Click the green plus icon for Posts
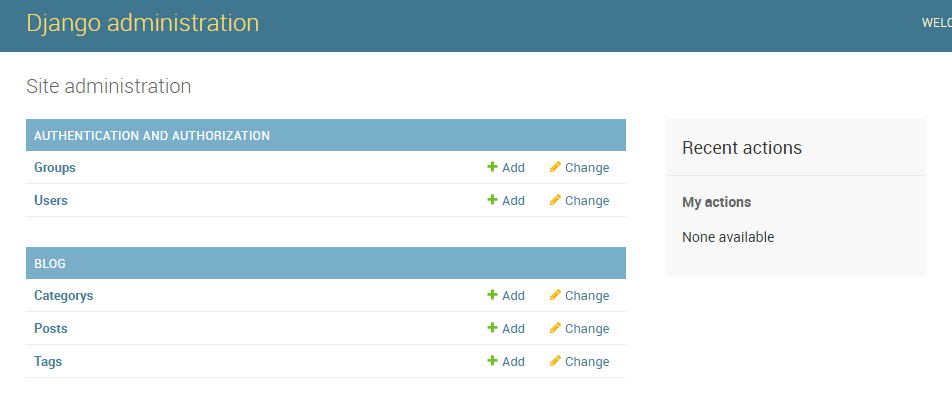This screenshot has height=401, width=952. tap(492, 328)
